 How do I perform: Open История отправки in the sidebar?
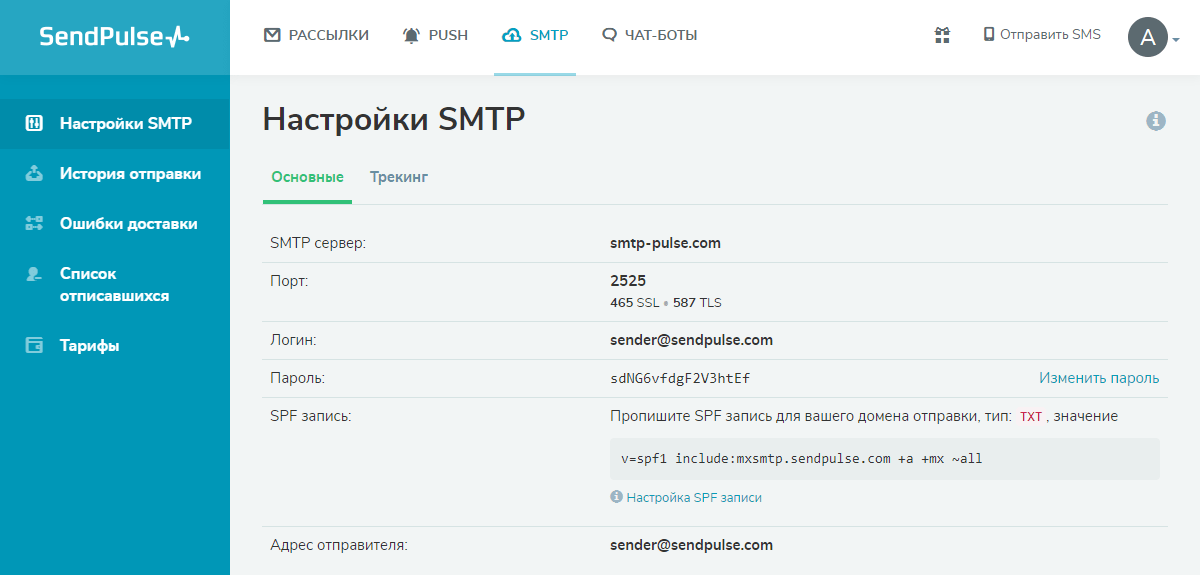(115, 174)
